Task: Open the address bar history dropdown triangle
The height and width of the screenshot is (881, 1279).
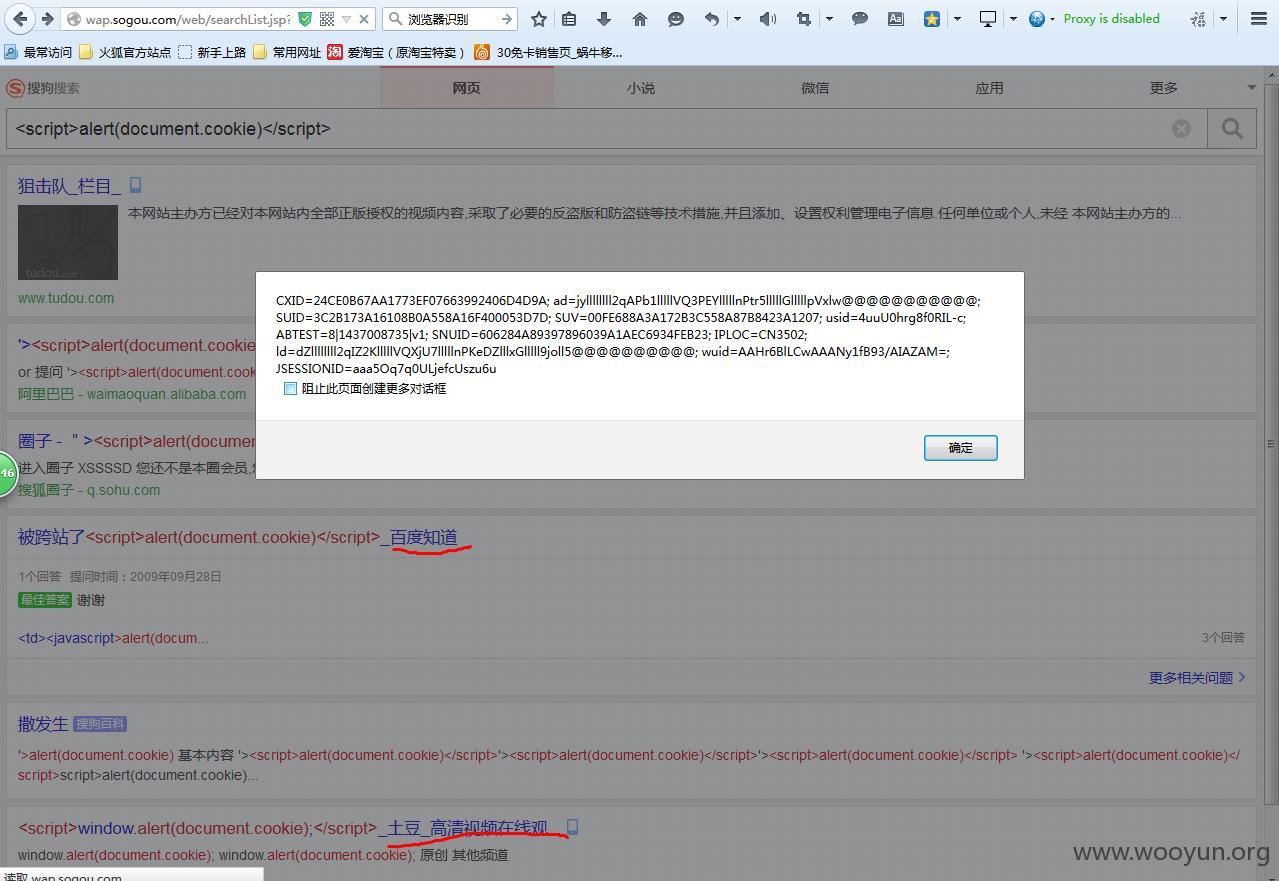Action: [x=346, y=18]
